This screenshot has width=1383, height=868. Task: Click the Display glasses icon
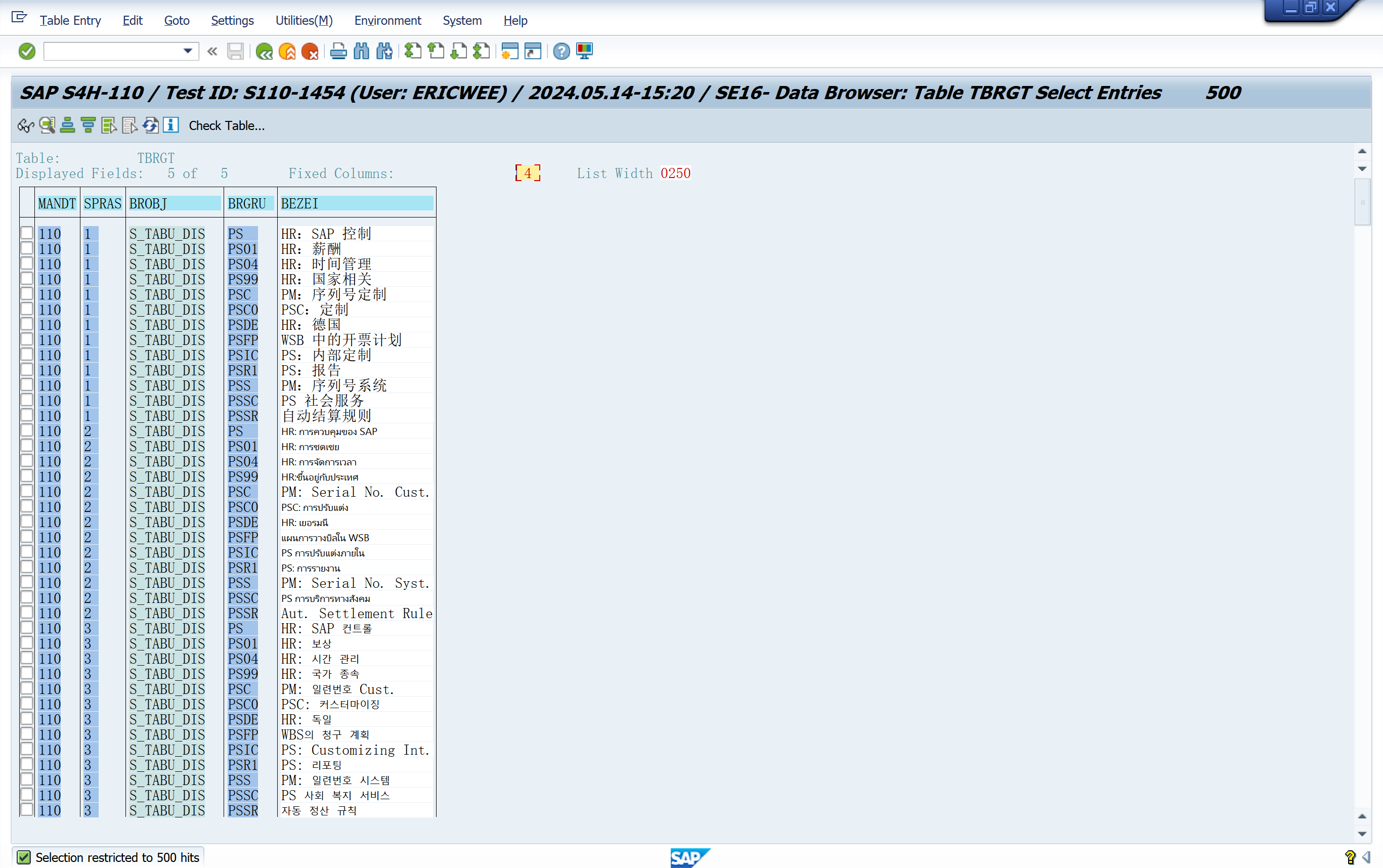click(x=26, y=125)
